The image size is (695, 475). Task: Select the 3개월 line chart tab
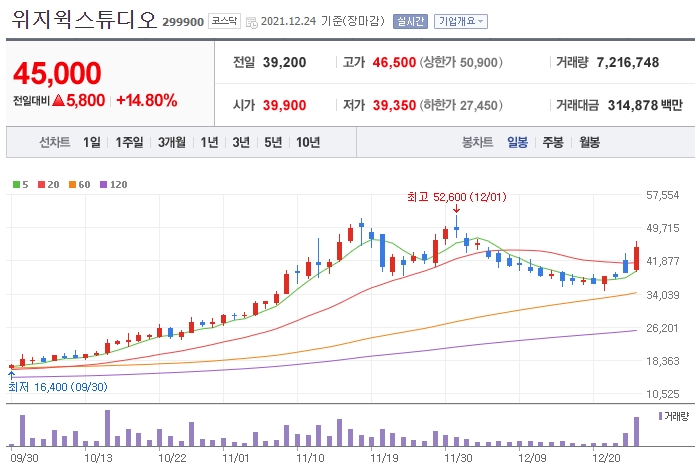click(172, 142)
